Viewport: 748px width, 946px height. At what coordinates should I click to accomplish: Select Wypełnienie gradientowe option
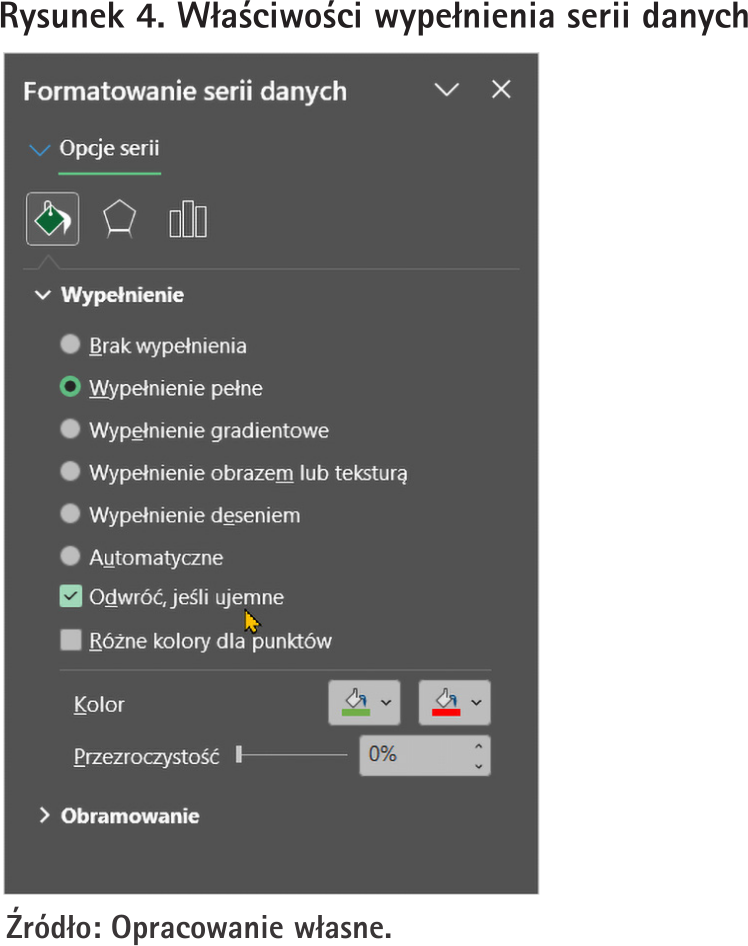70,429
